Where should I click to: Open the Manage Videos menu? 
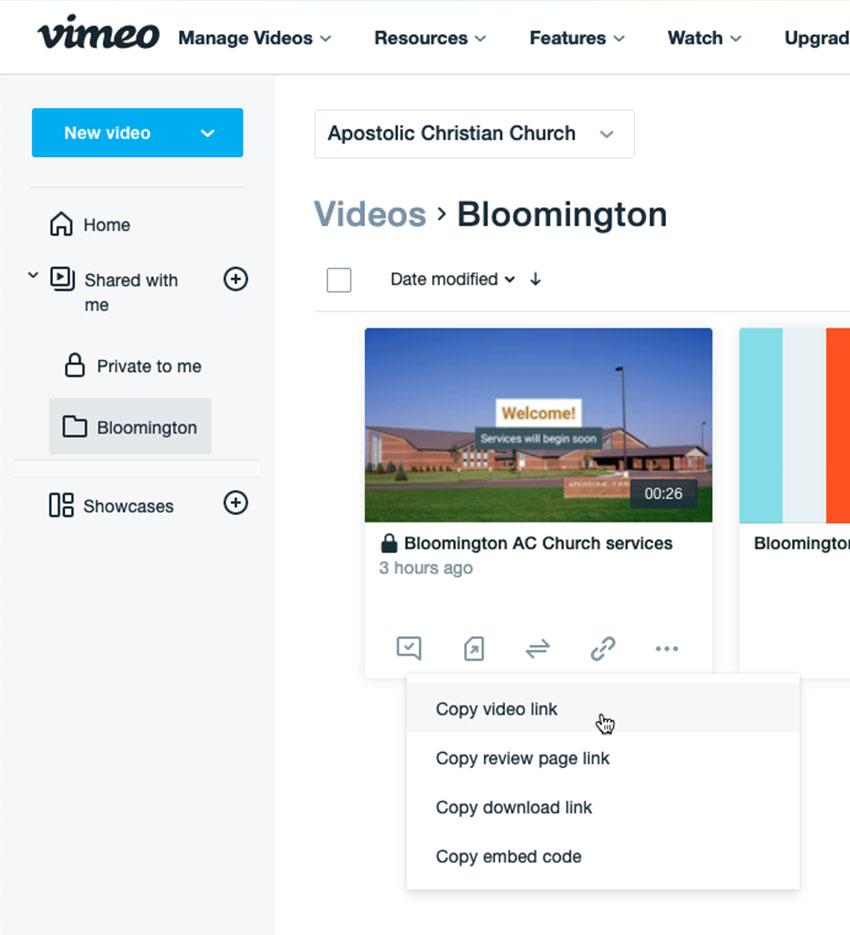click(x=255, y=38)
